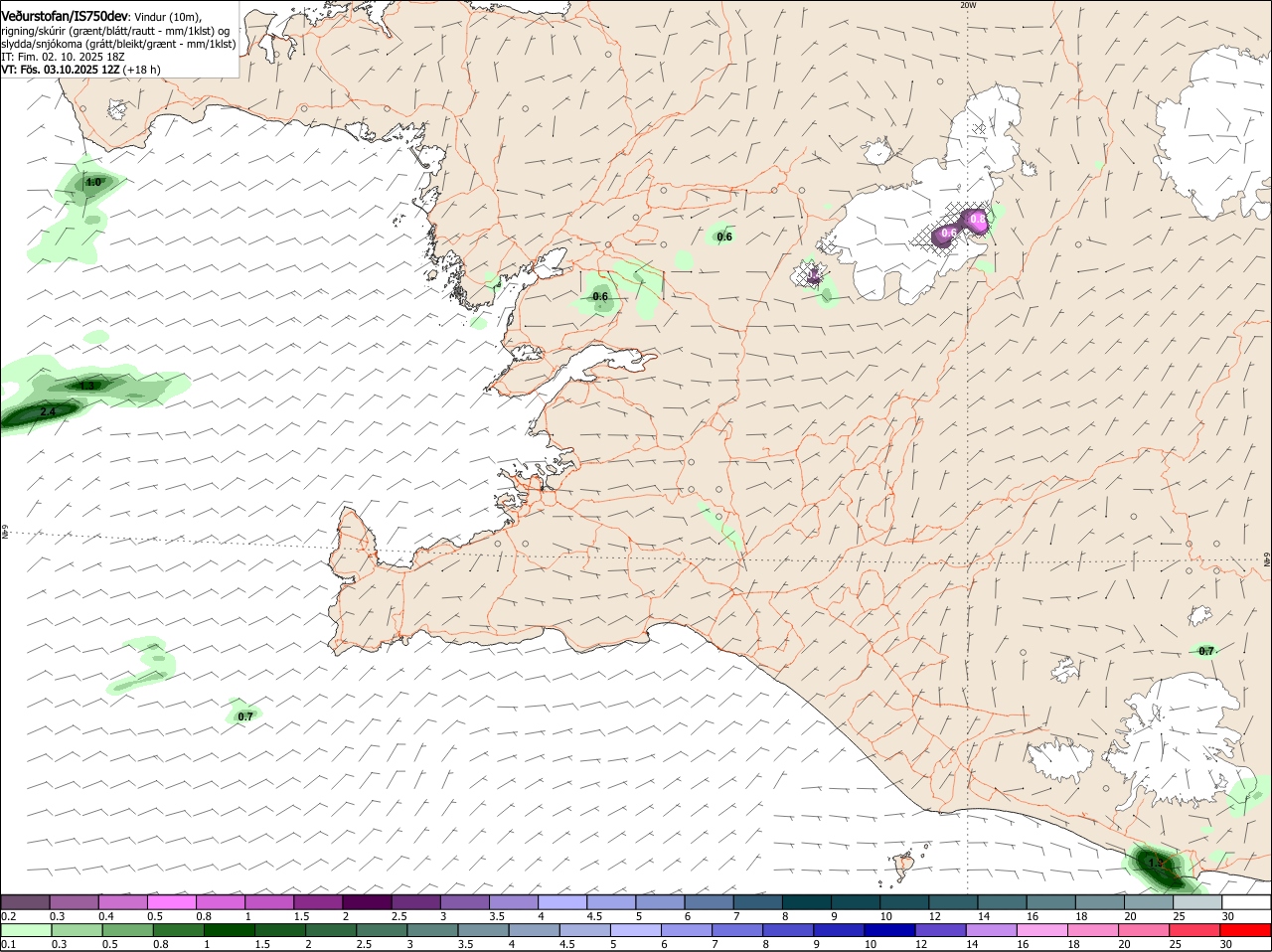Click the white 0.8 value in the pink snow cell
This screenshot has width=1272, height=952.
tap(977, 219)
